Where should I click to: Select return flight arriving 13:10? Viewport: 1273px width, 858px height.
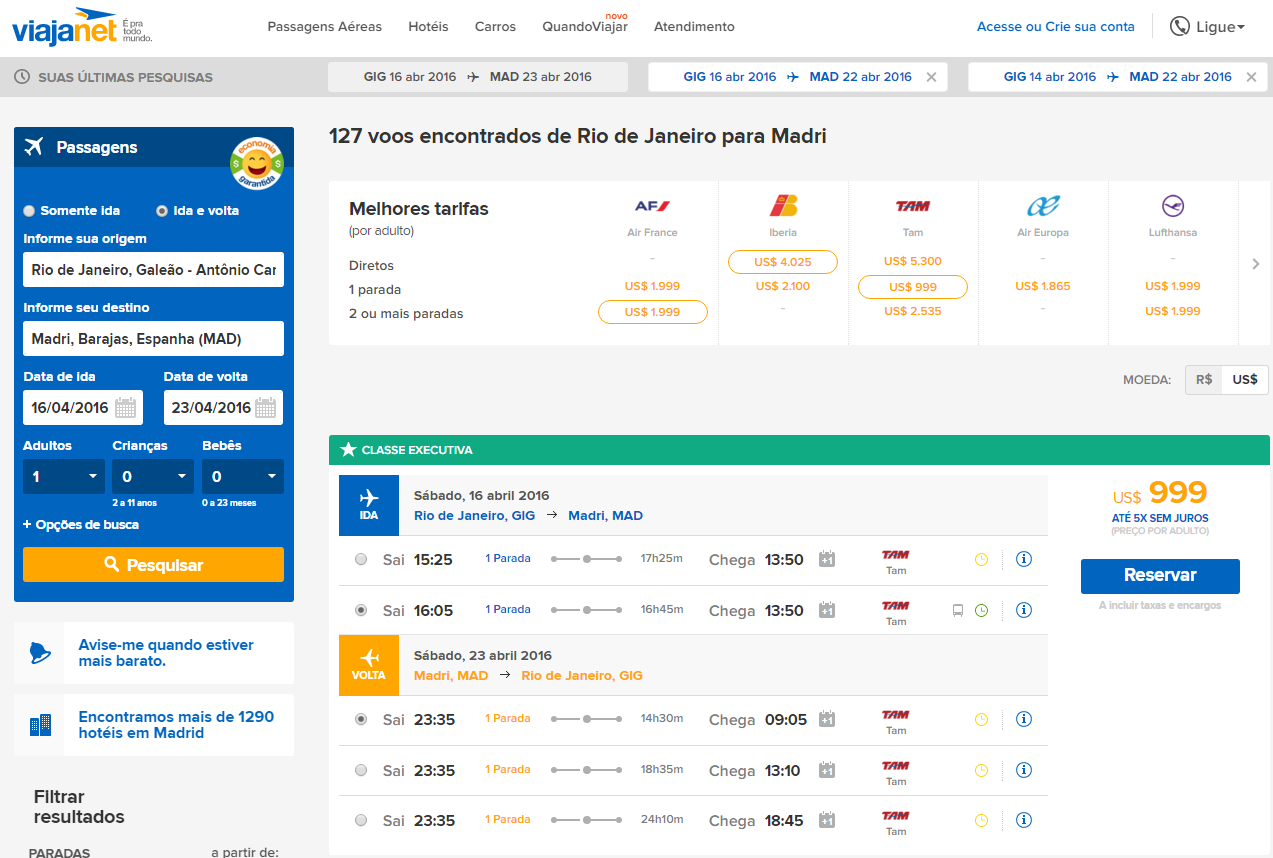pos(361,770)
